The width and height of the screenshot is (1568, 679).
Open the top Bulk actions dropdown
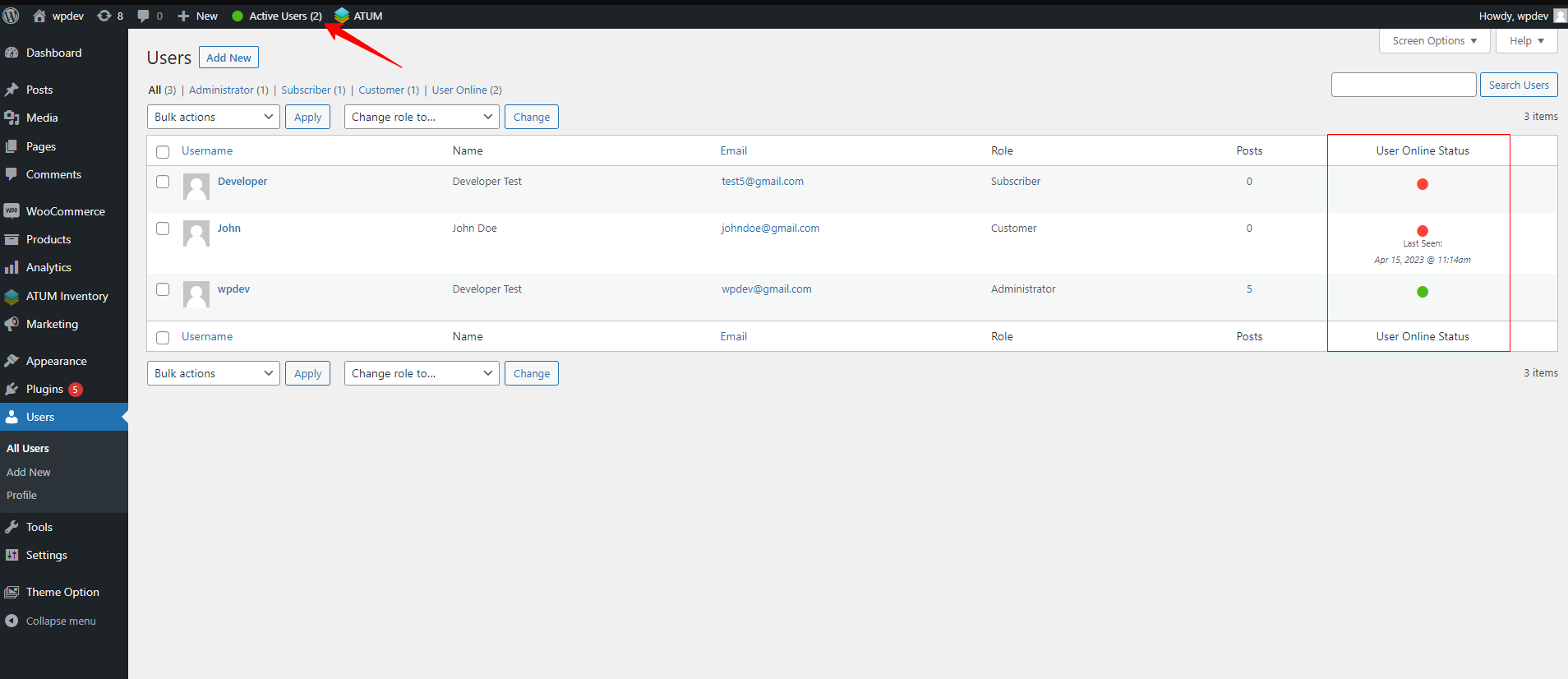coord(214,117)
